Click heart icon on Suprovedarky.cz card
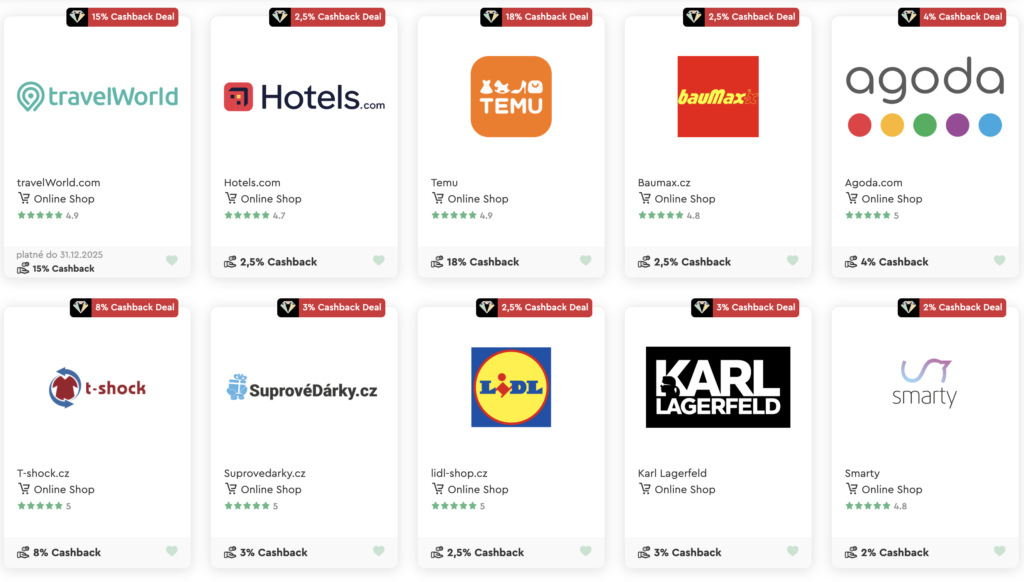The height and width of the screenshot is (582, 1024). 379,551
